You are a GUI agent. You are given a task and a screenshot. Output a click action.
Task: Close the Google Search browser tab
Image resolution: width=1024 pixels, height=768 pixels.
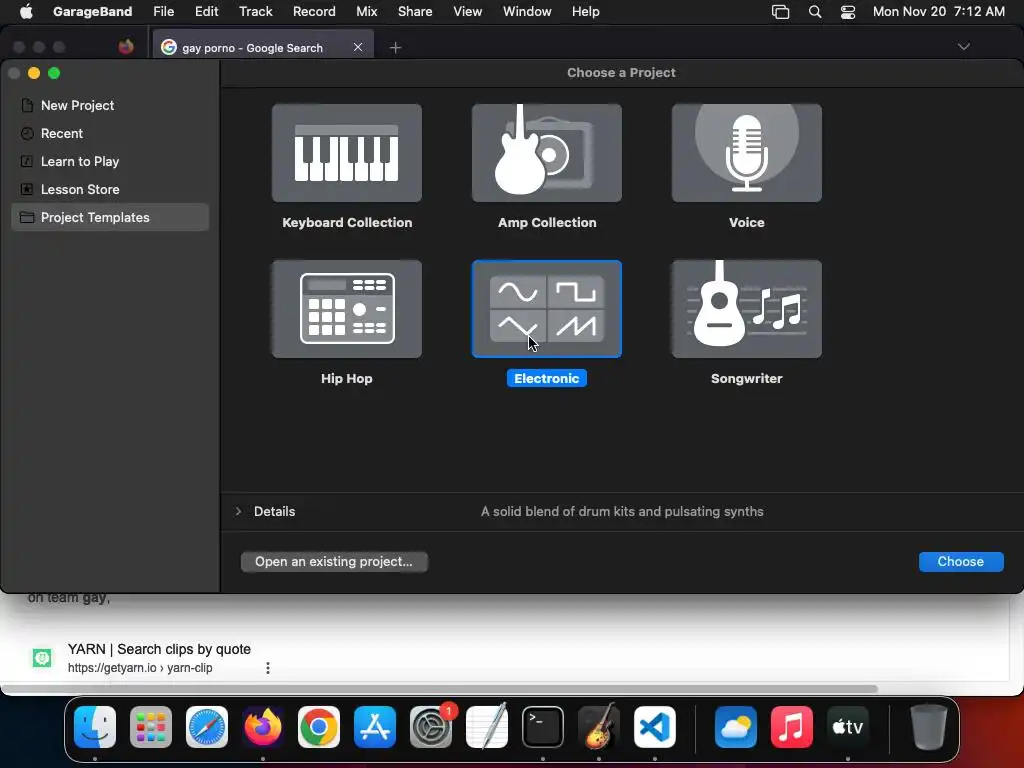[358, 47]
